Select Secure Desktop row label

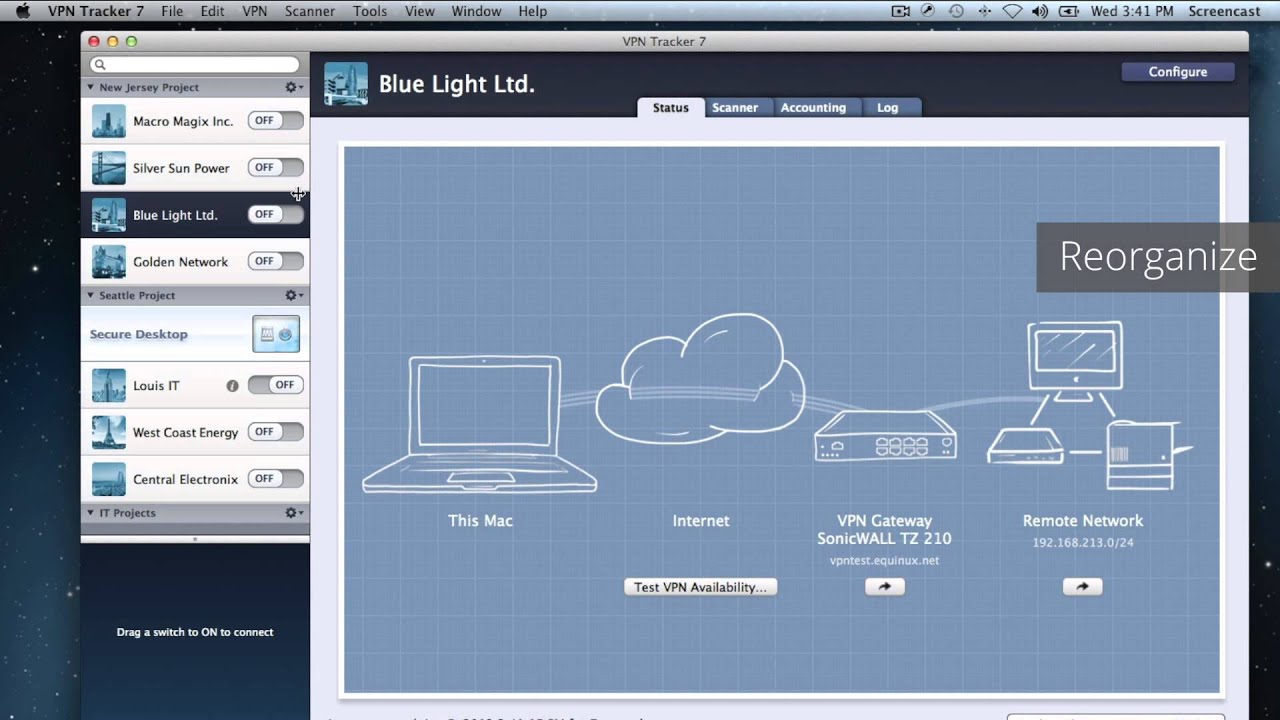pos(139,334)
